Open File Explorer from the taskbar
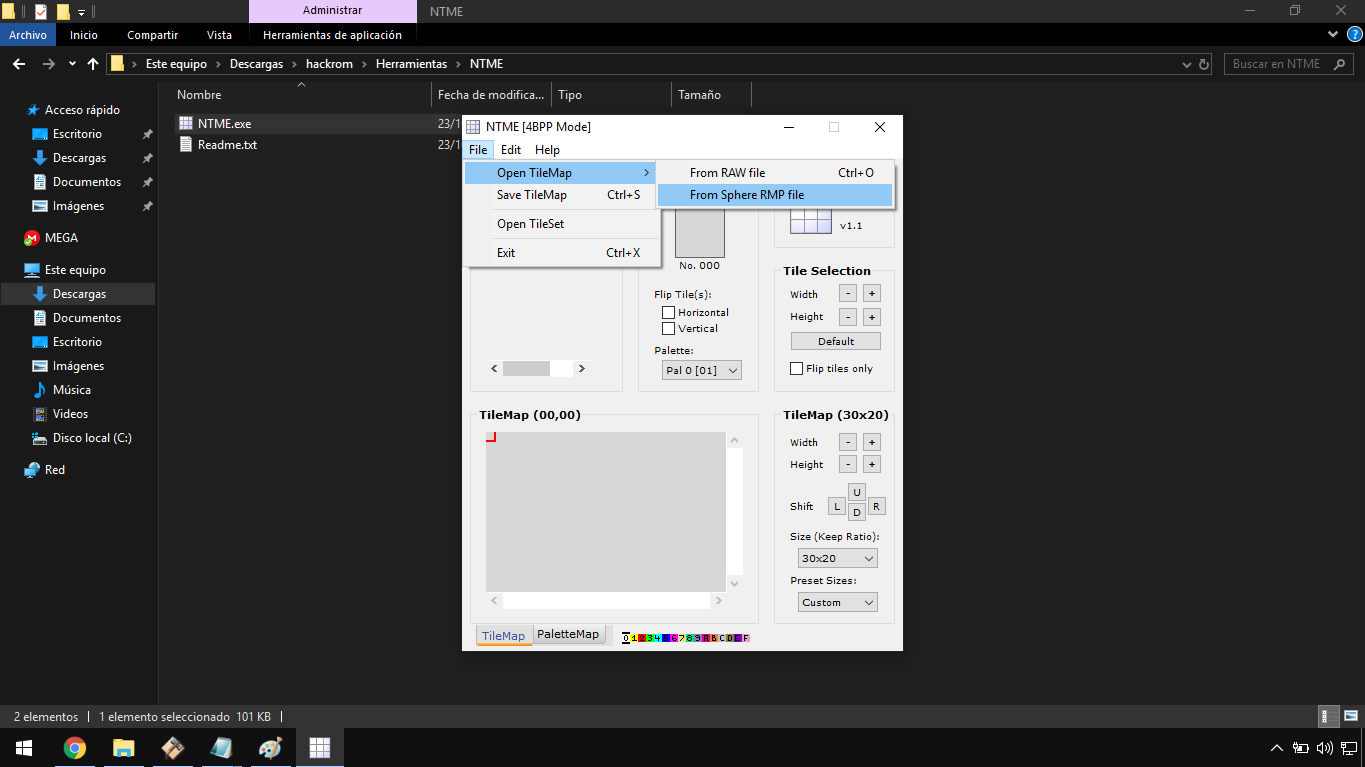 point(123,747)
